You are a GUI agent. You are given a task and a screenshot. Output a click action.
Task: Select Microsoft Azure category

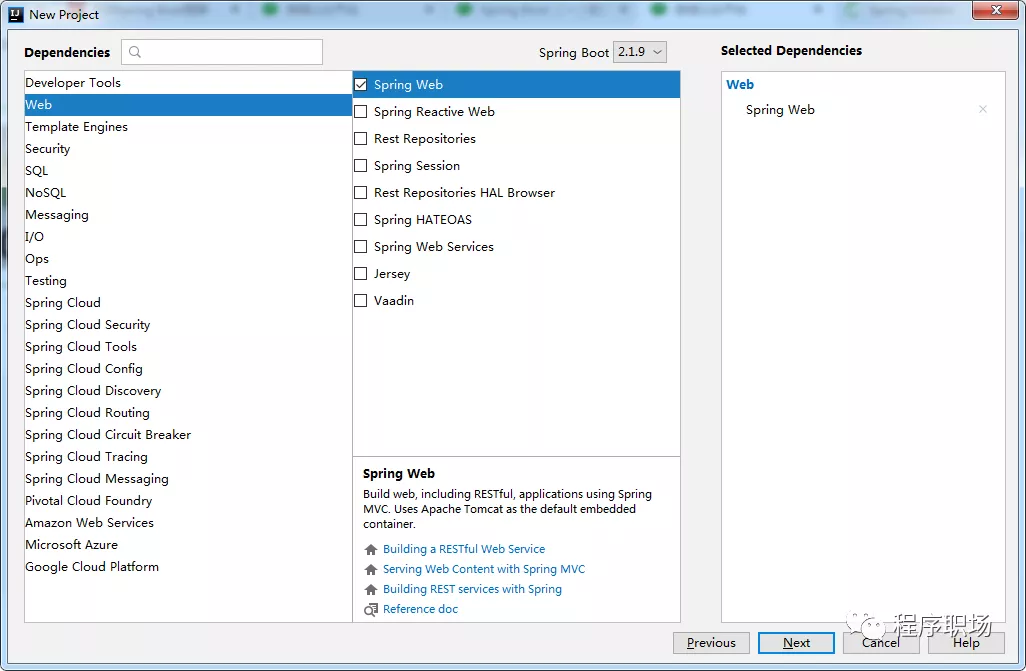(188, 545)
